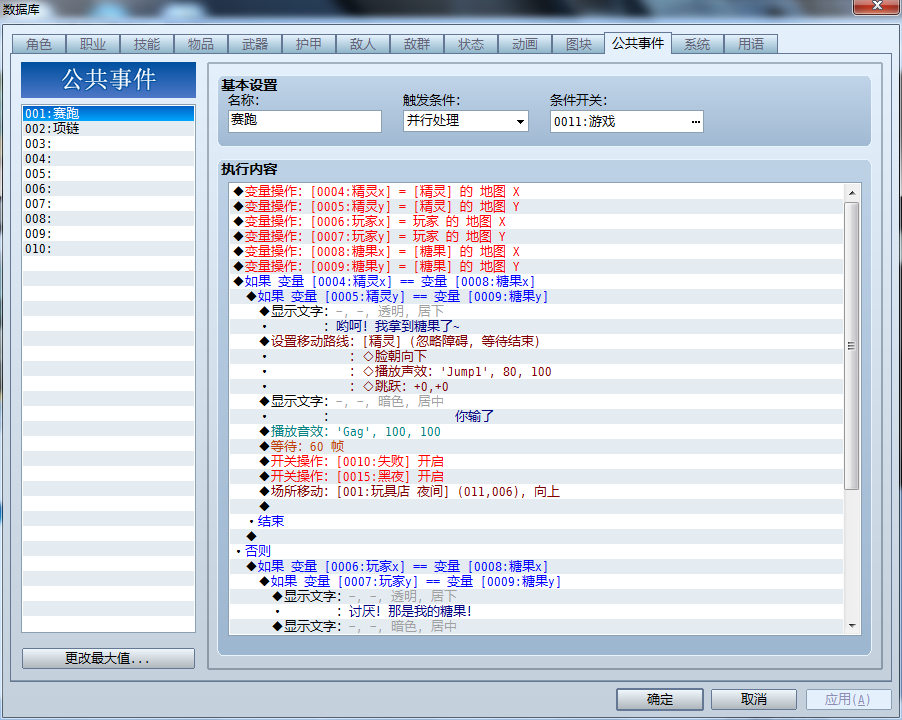Select the 场所移动: [001:玩具店 夜间] command
This screenshot has height=720, width=902.
[537, 491]
